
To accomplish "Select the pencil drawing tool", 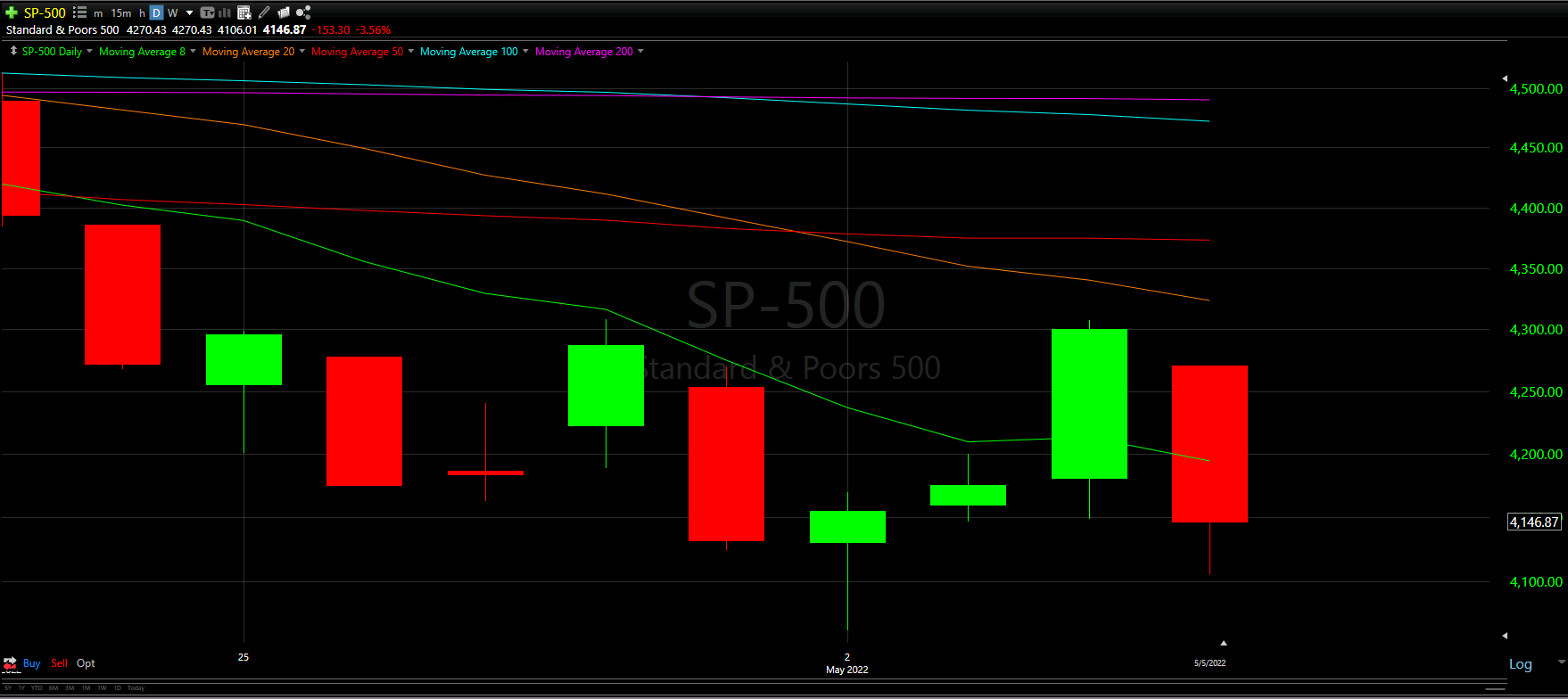I will click(x=264, y=12).
